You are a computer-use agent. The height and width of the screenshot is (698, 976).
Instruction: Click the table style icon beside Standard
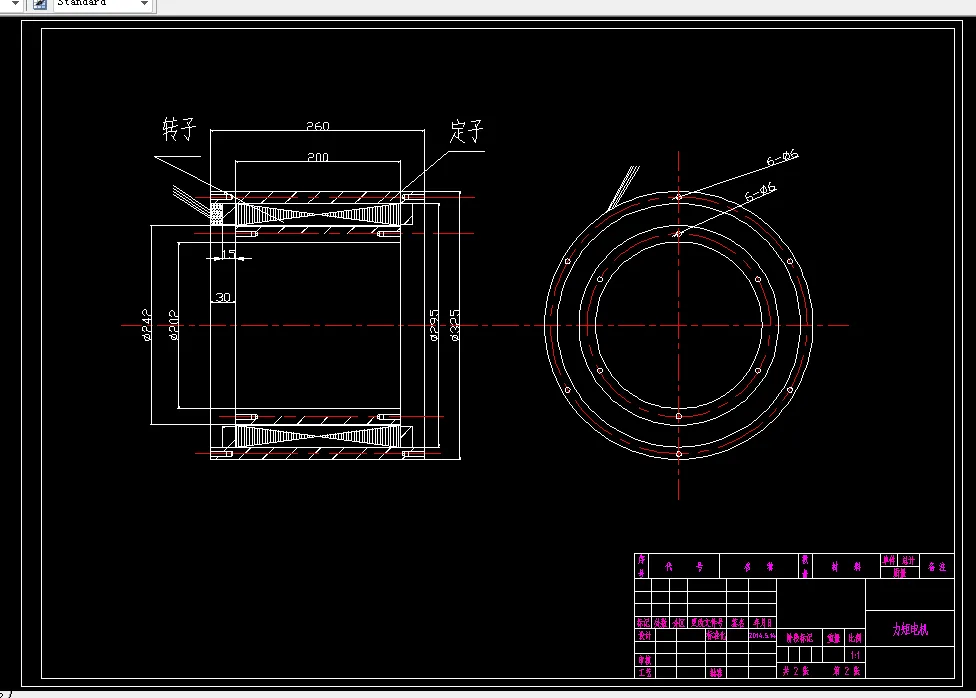pos(40,4)
